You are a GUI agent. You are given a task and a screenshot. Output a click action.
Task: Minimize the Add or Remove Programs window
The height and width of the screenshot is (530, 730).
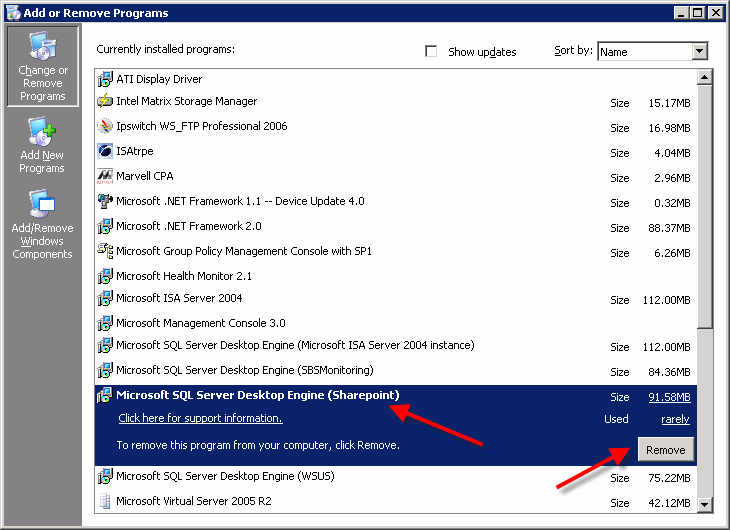682,13
